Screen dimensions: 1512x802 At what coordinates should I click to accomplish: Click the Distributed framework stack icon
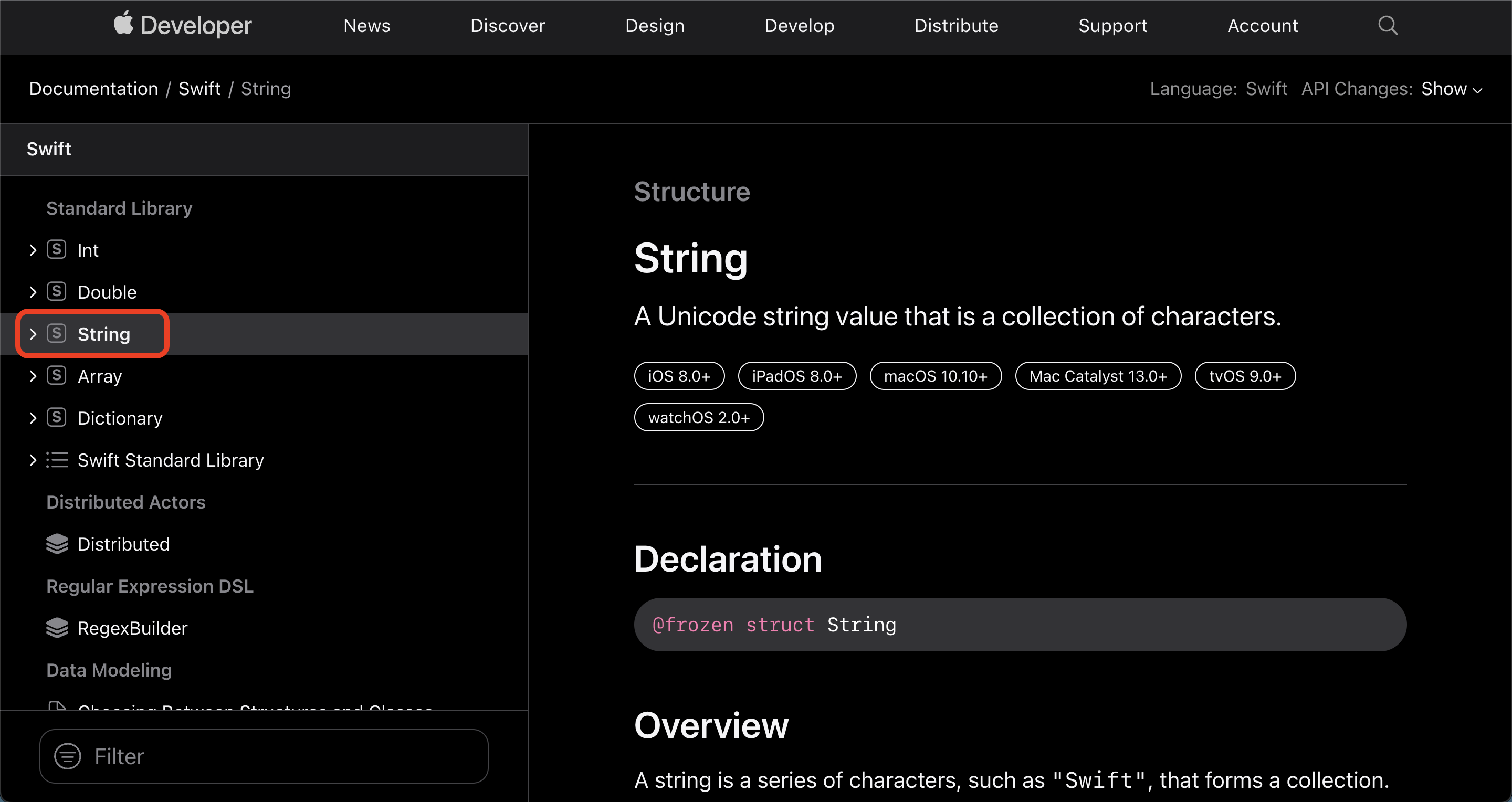[57, 544]
